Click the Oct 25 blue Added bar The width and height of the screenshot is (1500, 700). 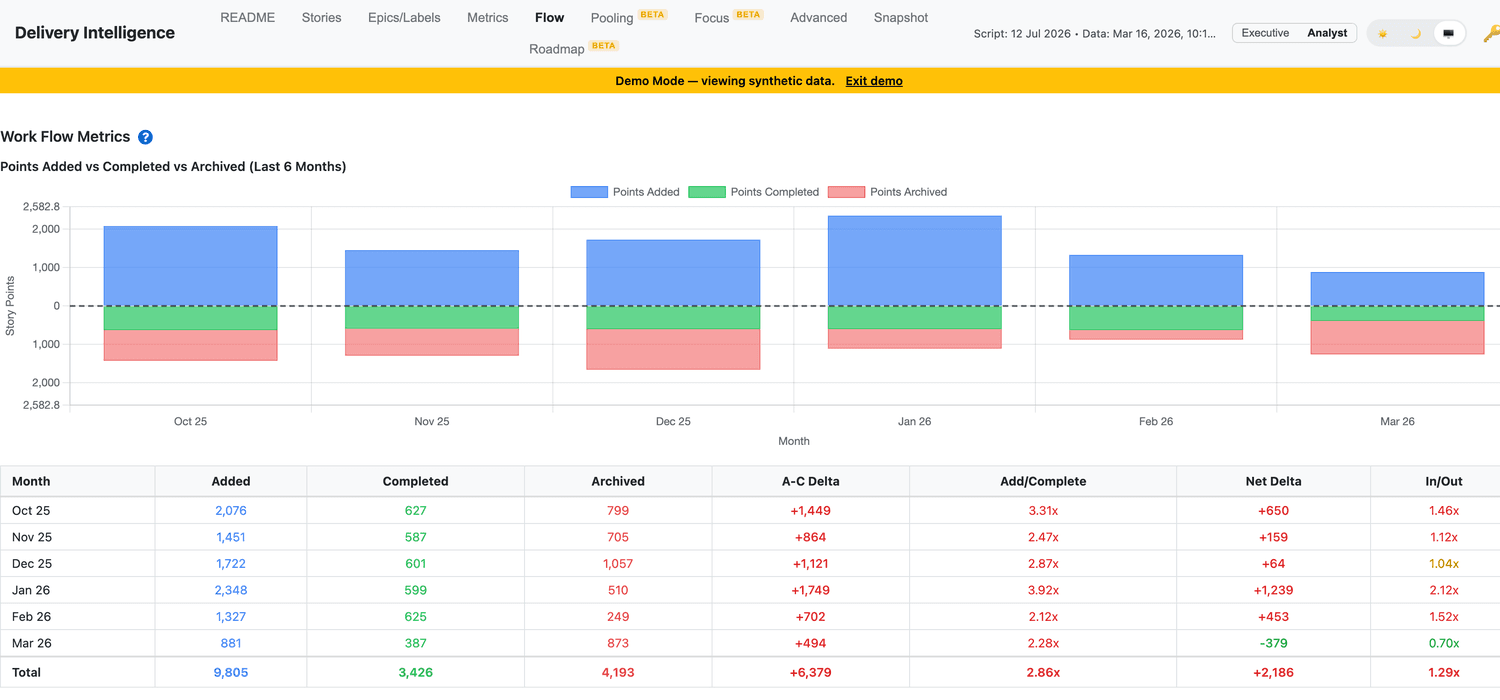click(x=190, y=266)
